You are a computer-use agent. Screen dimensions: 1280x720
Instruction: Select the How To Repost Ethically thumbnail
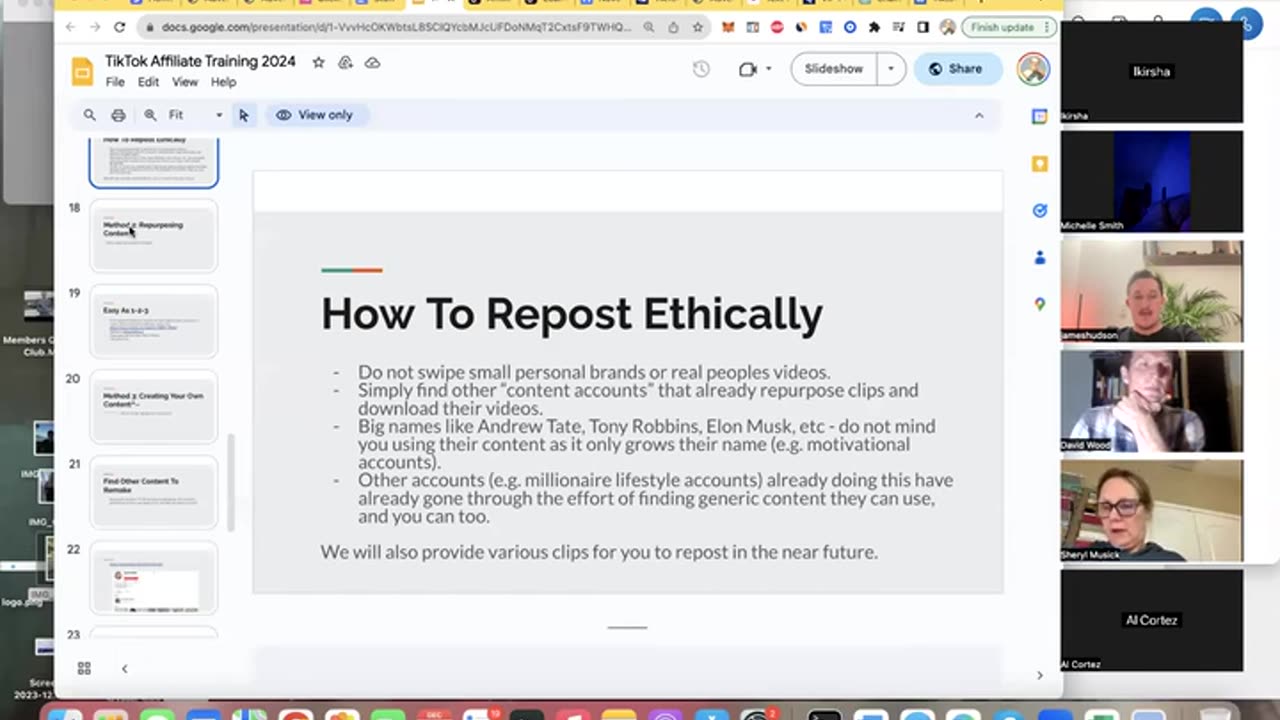pos(154,161)
